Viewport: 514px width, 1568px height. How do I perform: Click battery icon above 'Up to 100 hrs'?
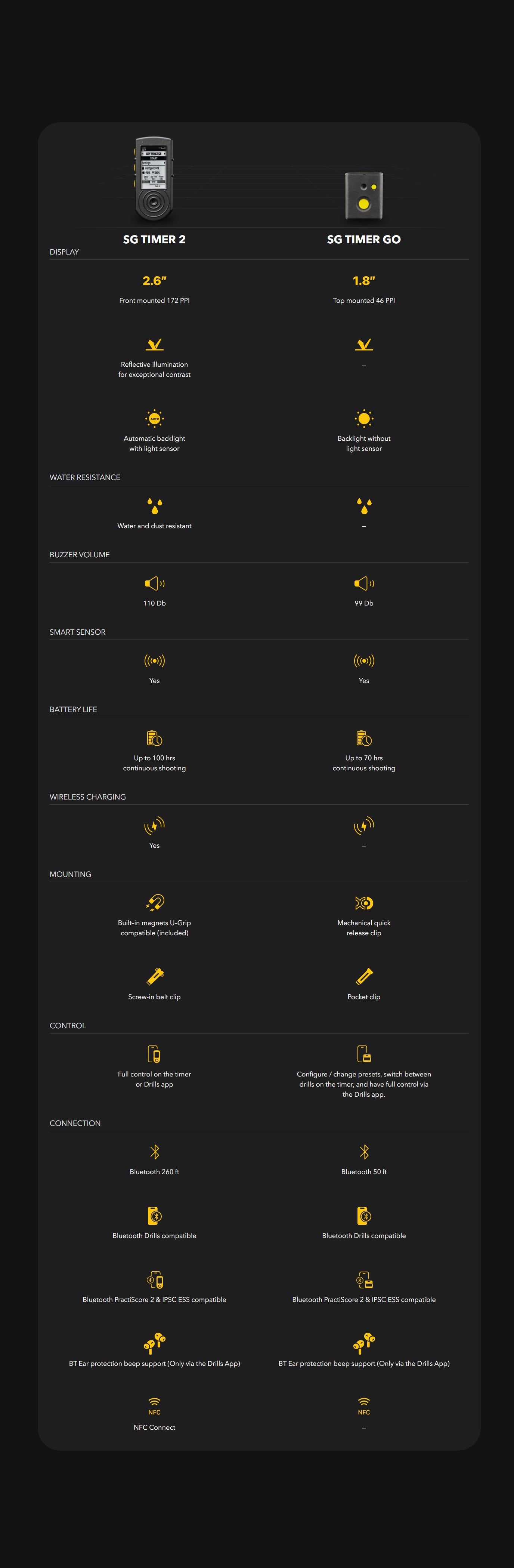coord(155,738)
